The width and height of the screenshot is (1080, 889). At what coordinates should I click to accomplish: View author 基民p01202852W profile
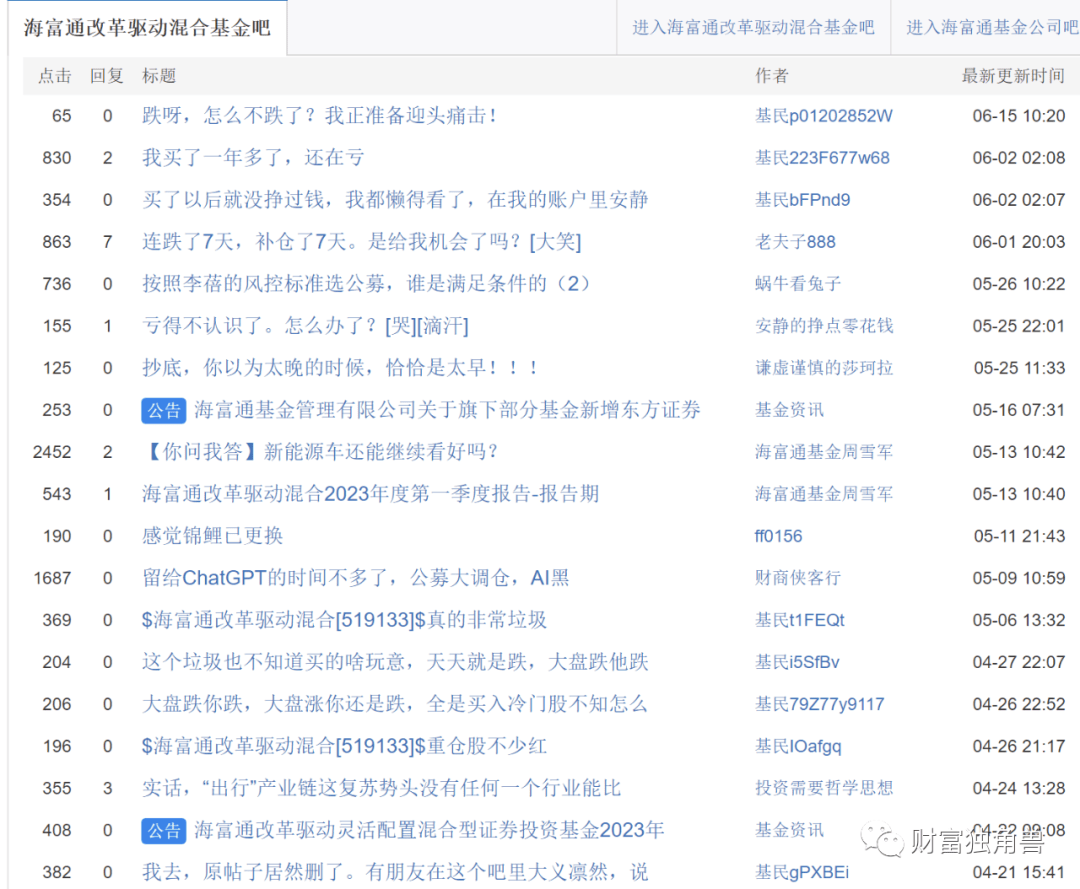[824, 116]
